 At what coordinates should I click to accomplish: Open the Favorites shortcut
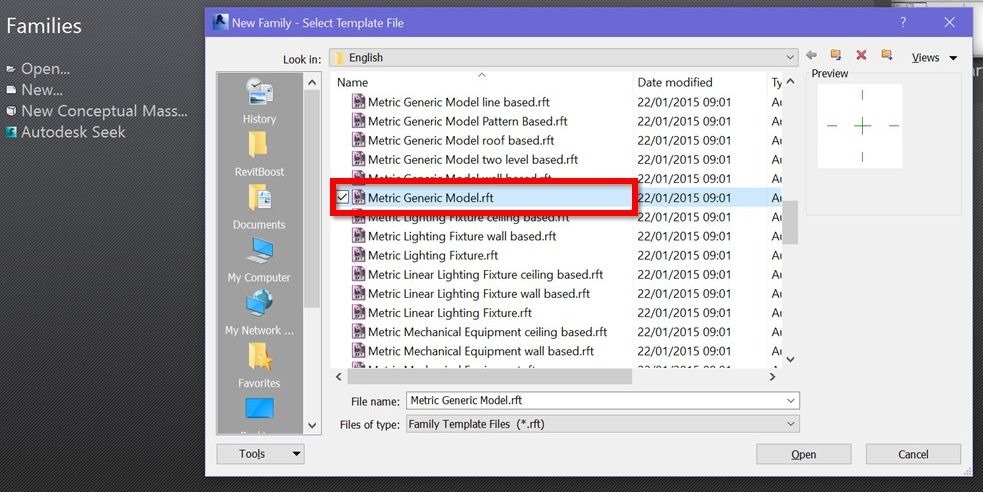[259, 366]
